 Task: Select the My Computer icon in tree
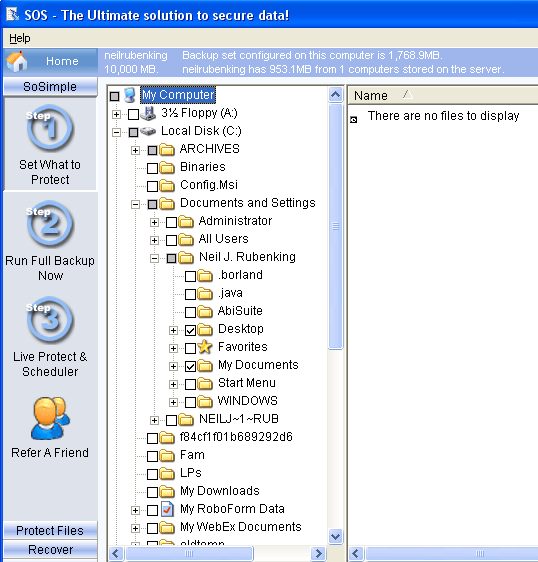(x=130, y=95)
